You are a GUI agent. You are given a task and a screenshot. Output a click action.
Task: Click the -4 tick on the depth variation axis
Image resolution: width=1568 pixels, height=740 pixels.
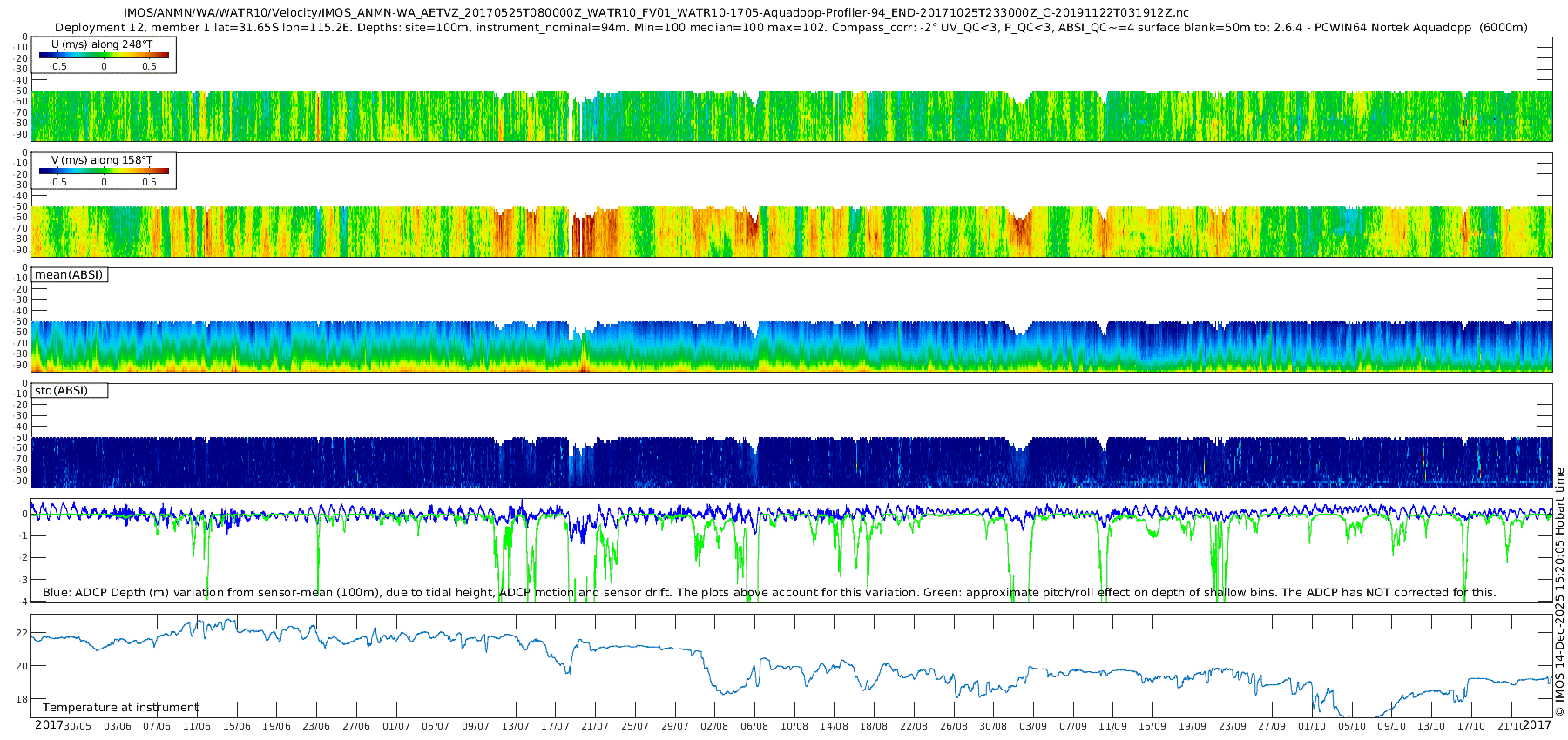[x=22, y=602]
